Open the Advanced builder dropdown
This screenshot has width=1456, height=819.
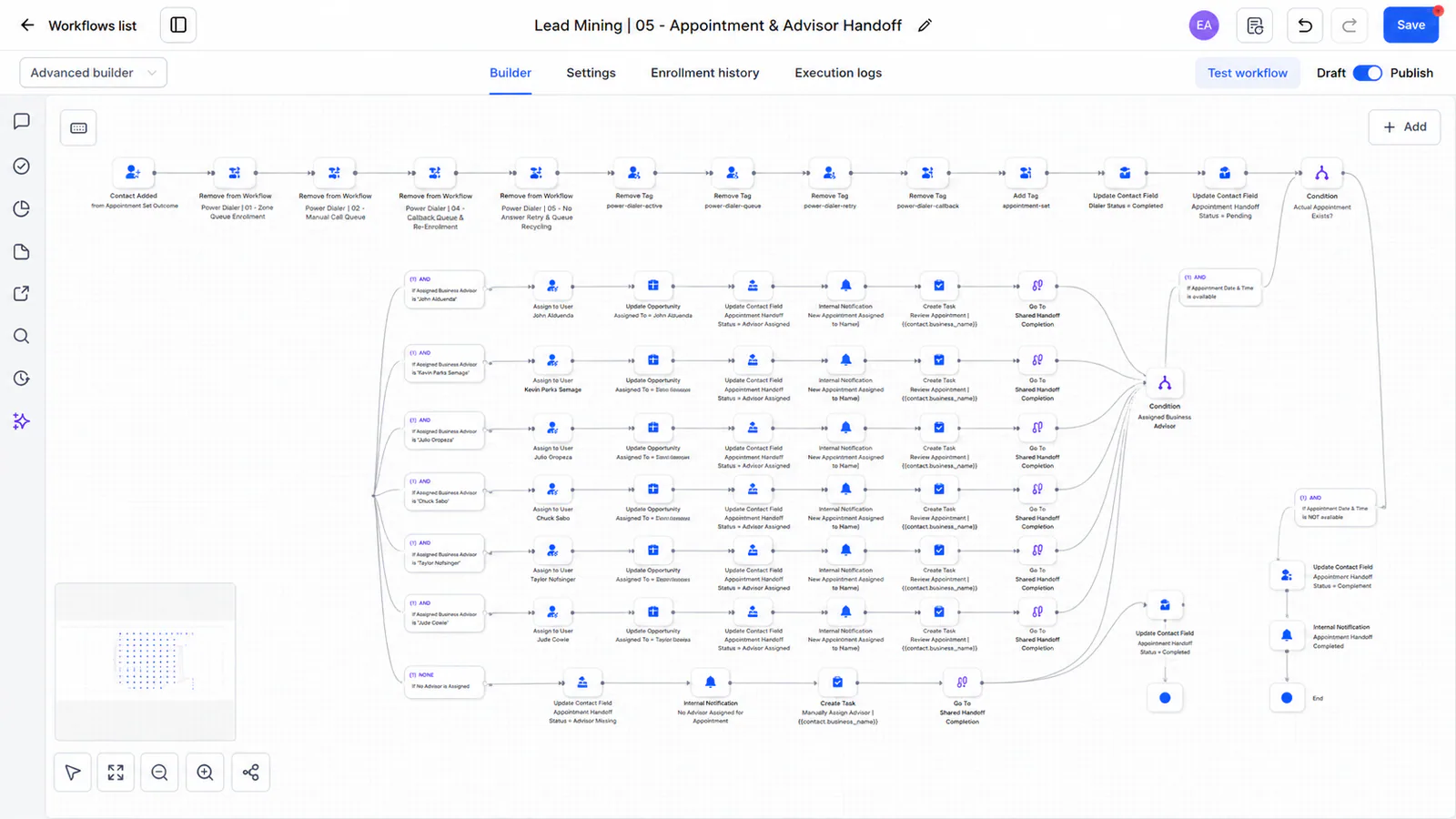[93, 73]
